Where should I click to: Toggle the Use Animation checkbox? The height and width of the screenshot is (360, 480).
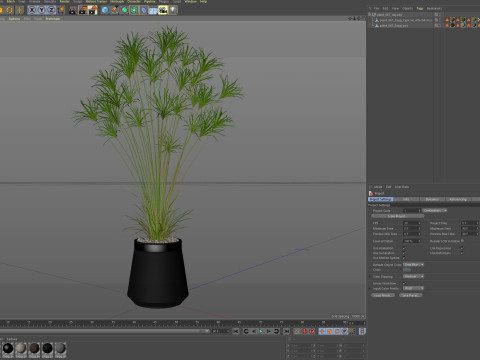(x=404, y=248)
